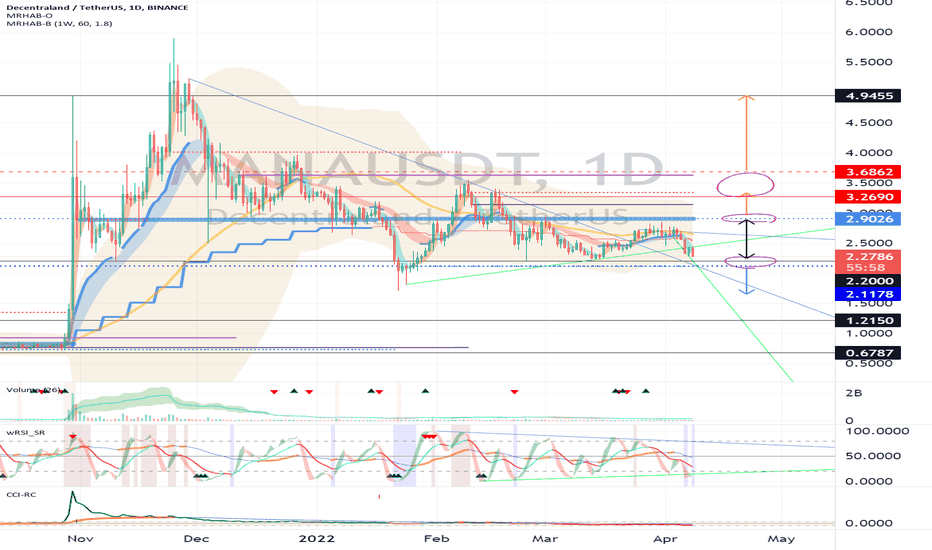This screenshot has width=932, height=550.
Task: Select the WRSI_SR indicator label
Action: click(x=26, y=432)
